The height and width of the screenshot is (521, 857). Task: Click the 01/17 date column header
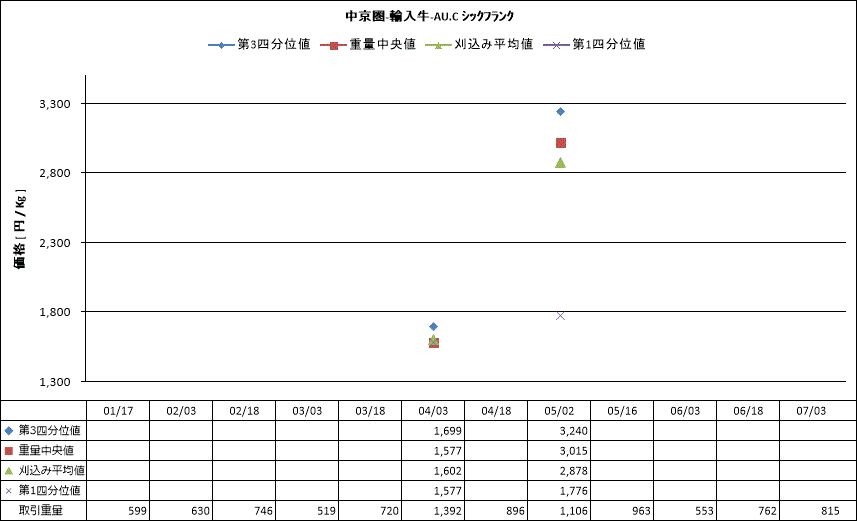[118, 411]
